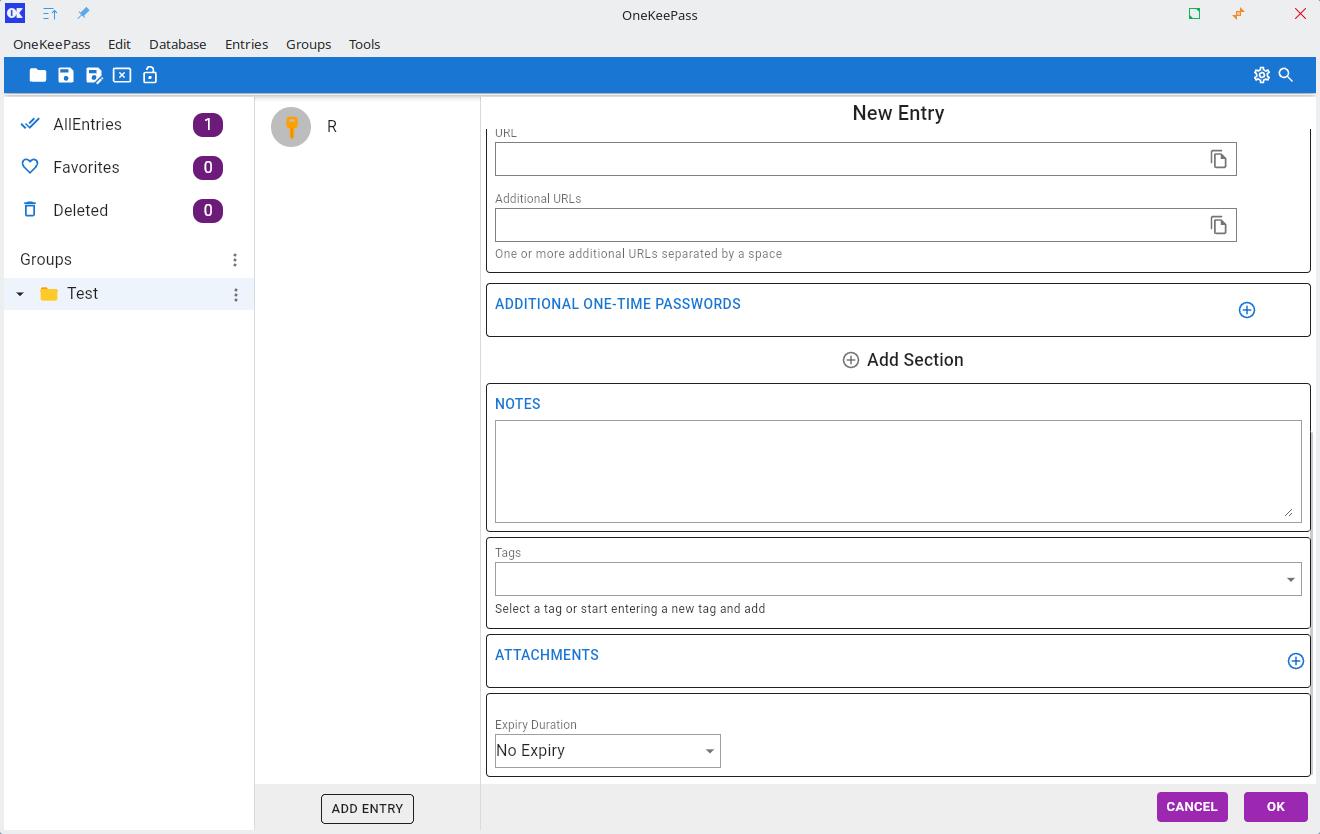1320x834 pixels.
Task: Click the open database folder icon
Action: coord(38,75)
